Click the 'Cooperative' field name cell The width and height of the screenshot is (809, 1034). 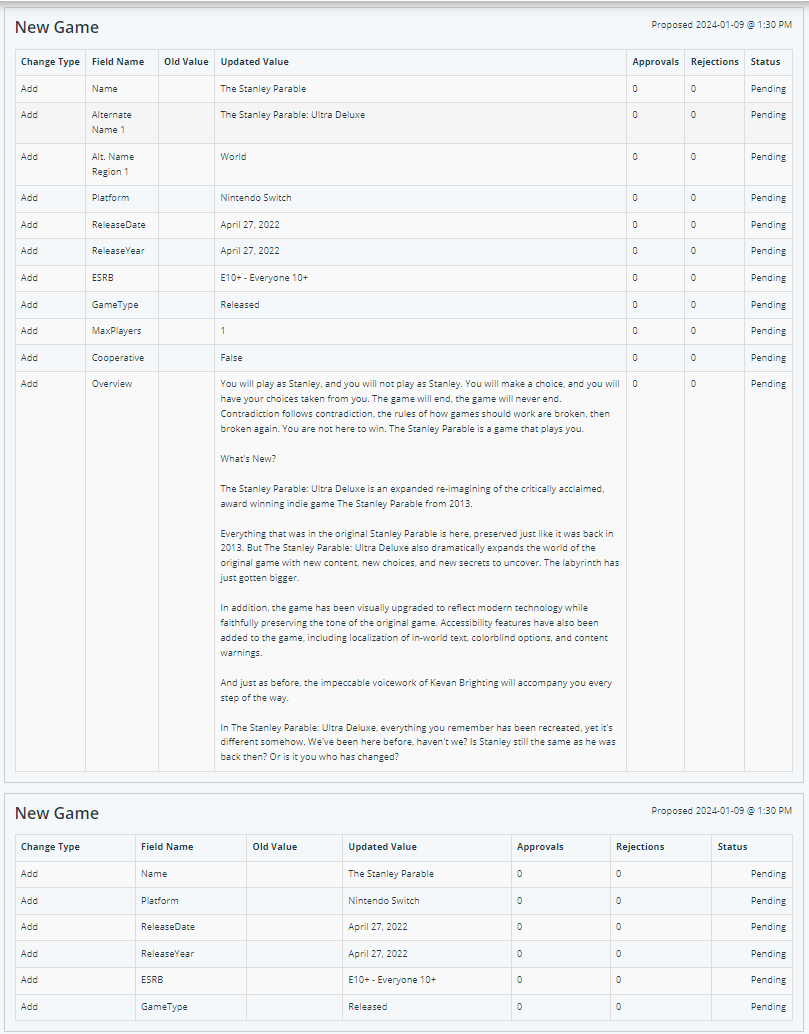121,357
